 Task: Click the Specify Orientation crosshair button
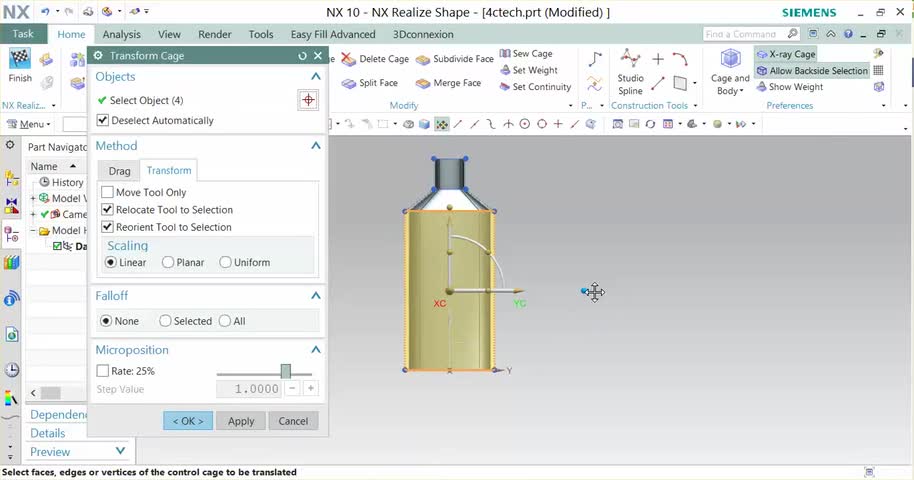tap(308, 100)
